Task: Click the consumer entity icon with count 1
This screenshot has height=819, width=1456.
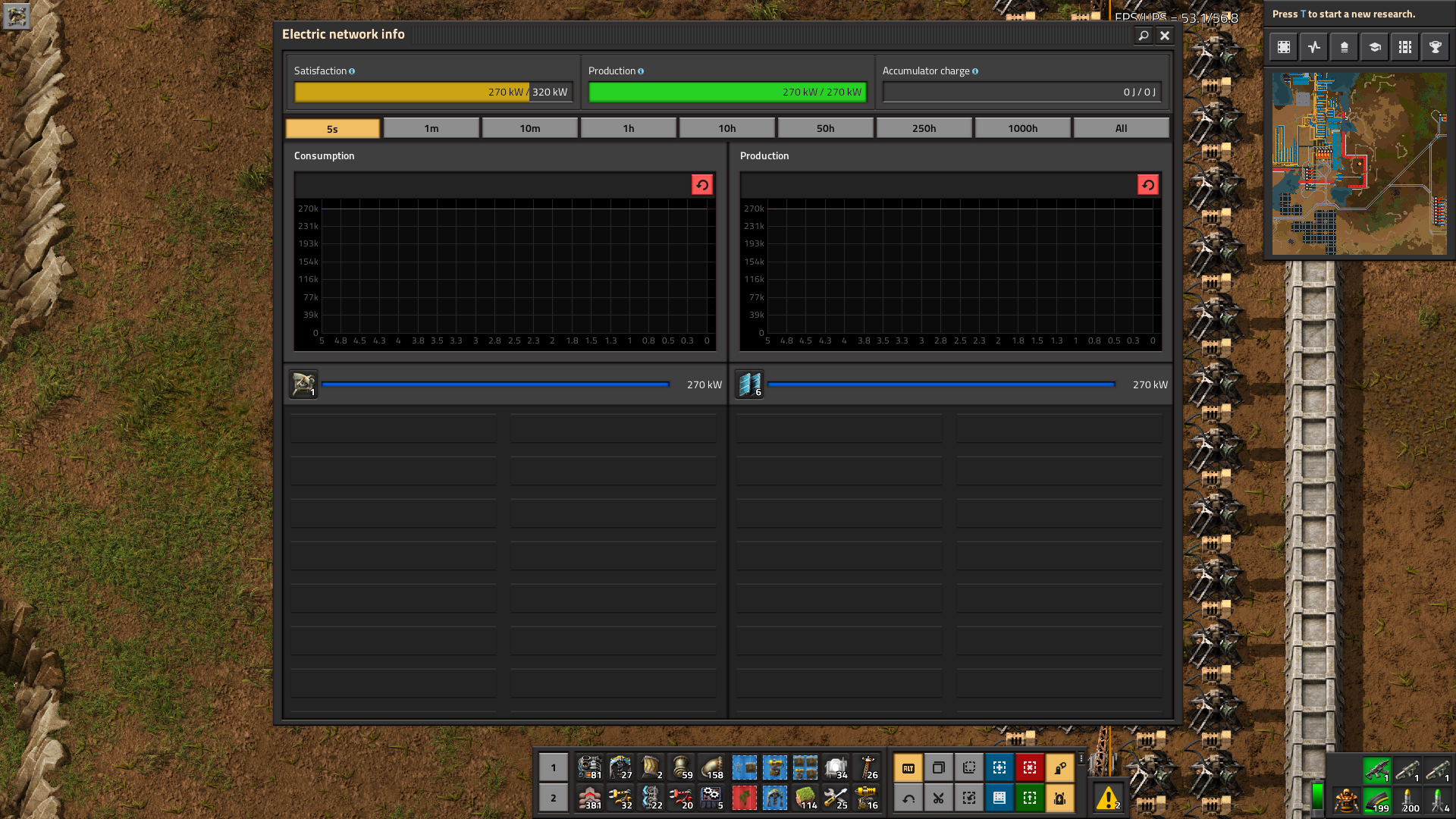Action: 303,384
